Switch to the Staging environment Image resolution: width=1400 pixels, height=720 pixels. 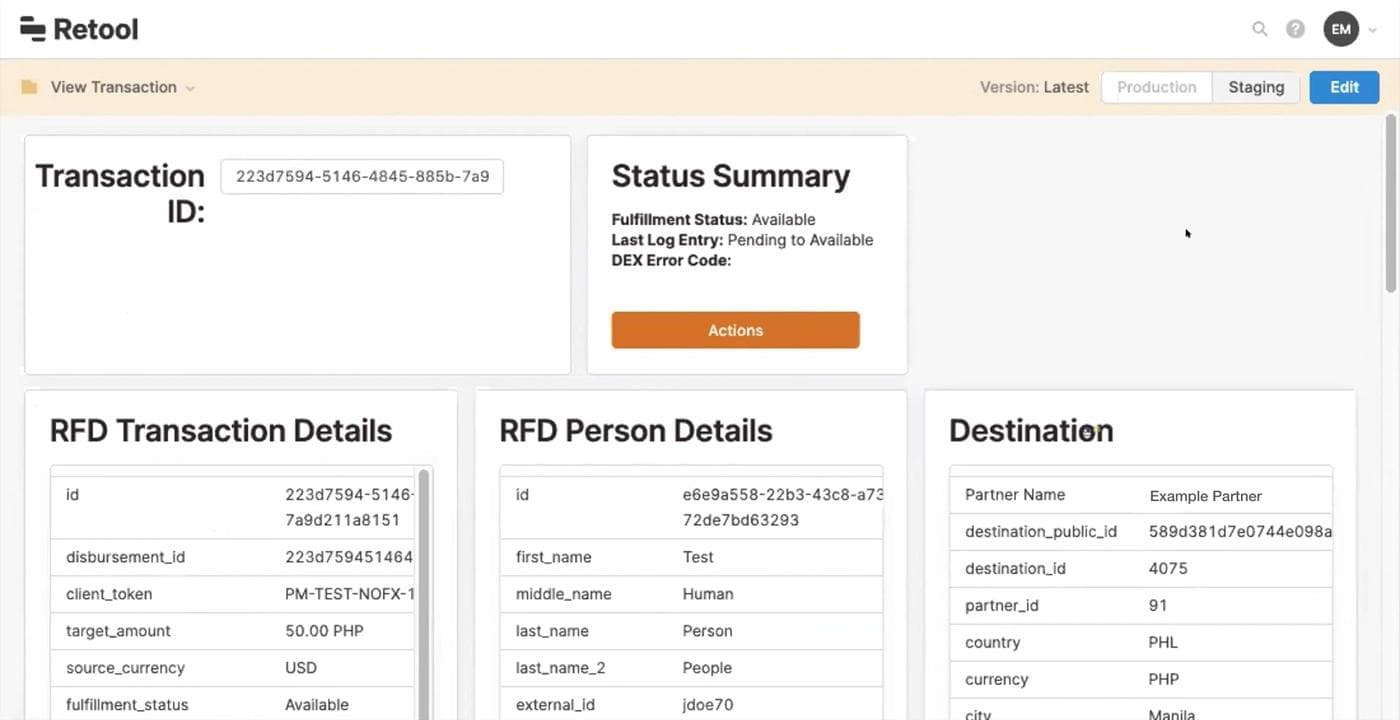(x=1256, y=87)
